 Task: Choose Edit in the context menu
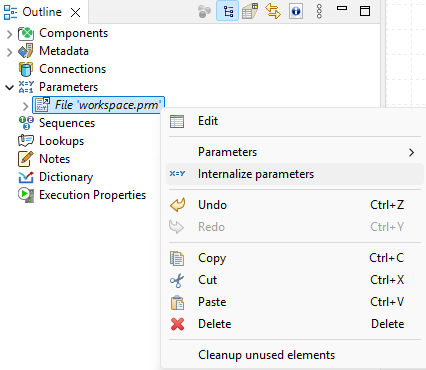click(295, 121)
